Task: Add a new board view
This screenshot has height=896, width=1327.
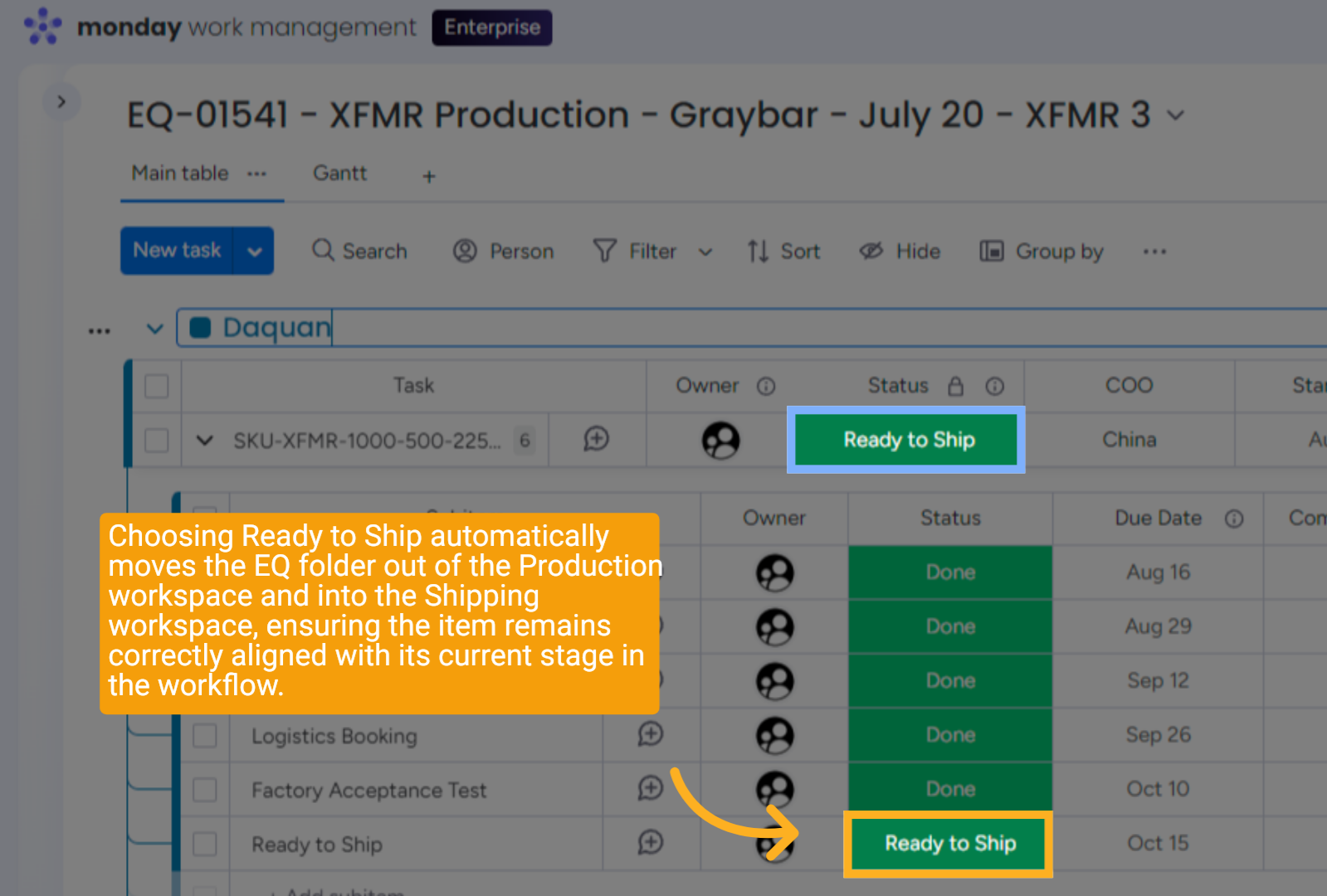Action: pos(429,176)
